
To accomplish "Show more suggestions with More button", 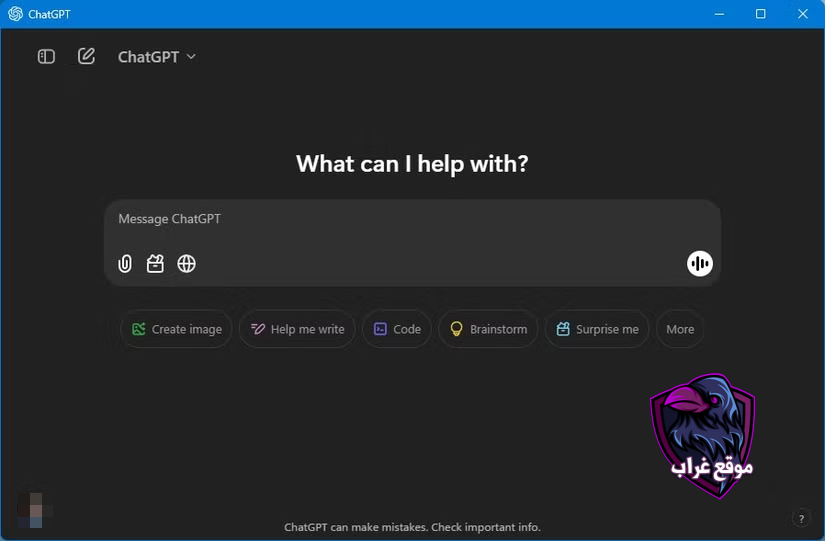I will pyautogui.click(x=680, y=329).
